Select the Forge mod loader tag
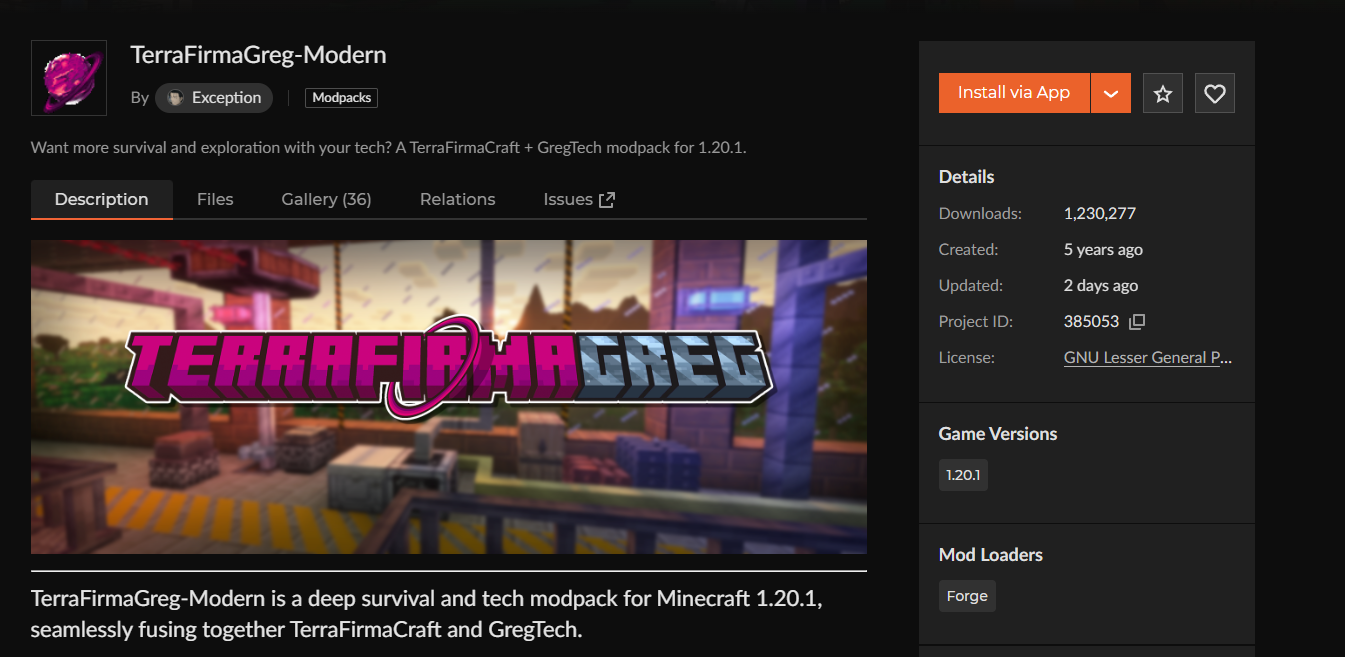Viewport: 1345px width, 657px height. (967, 596)
